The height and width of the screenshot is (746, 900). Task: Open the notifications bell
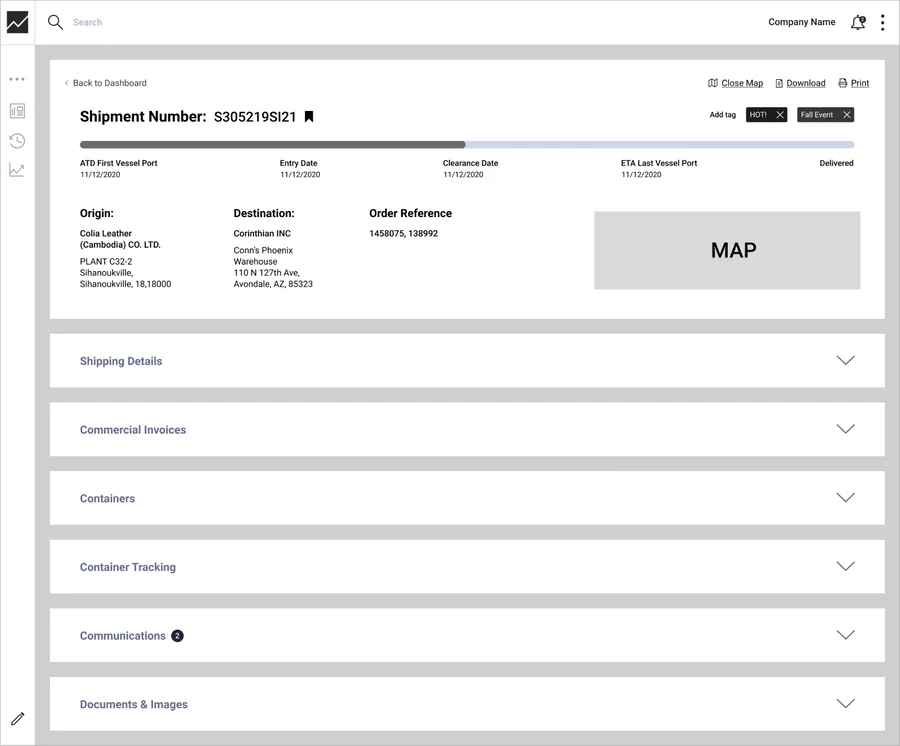858,22
